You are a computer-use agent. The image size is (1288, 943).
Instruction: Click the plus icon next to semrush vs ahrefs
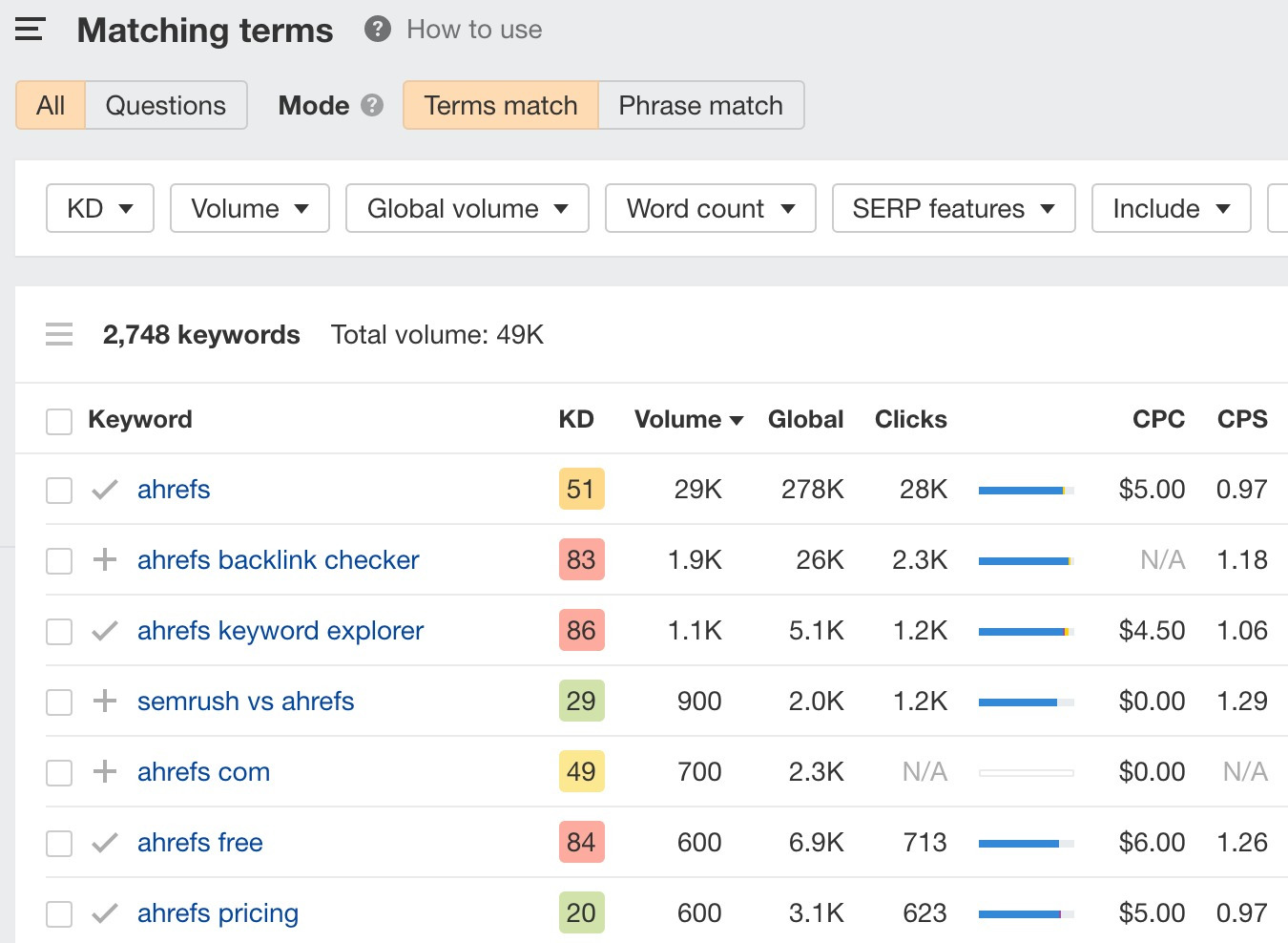tap(104, 702)
